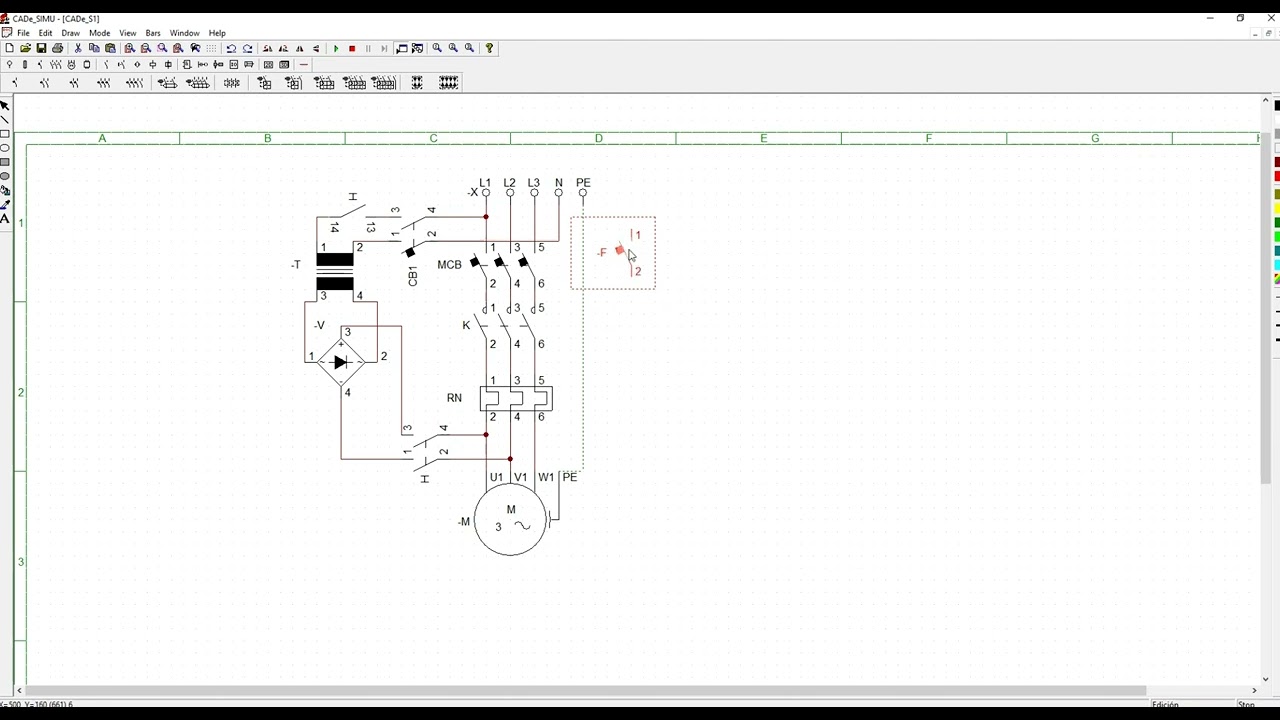Image resolution: width=1280 pixels, height=720 pixels.
Task: Select the pure red color swatch
Action: (1277, 176)
